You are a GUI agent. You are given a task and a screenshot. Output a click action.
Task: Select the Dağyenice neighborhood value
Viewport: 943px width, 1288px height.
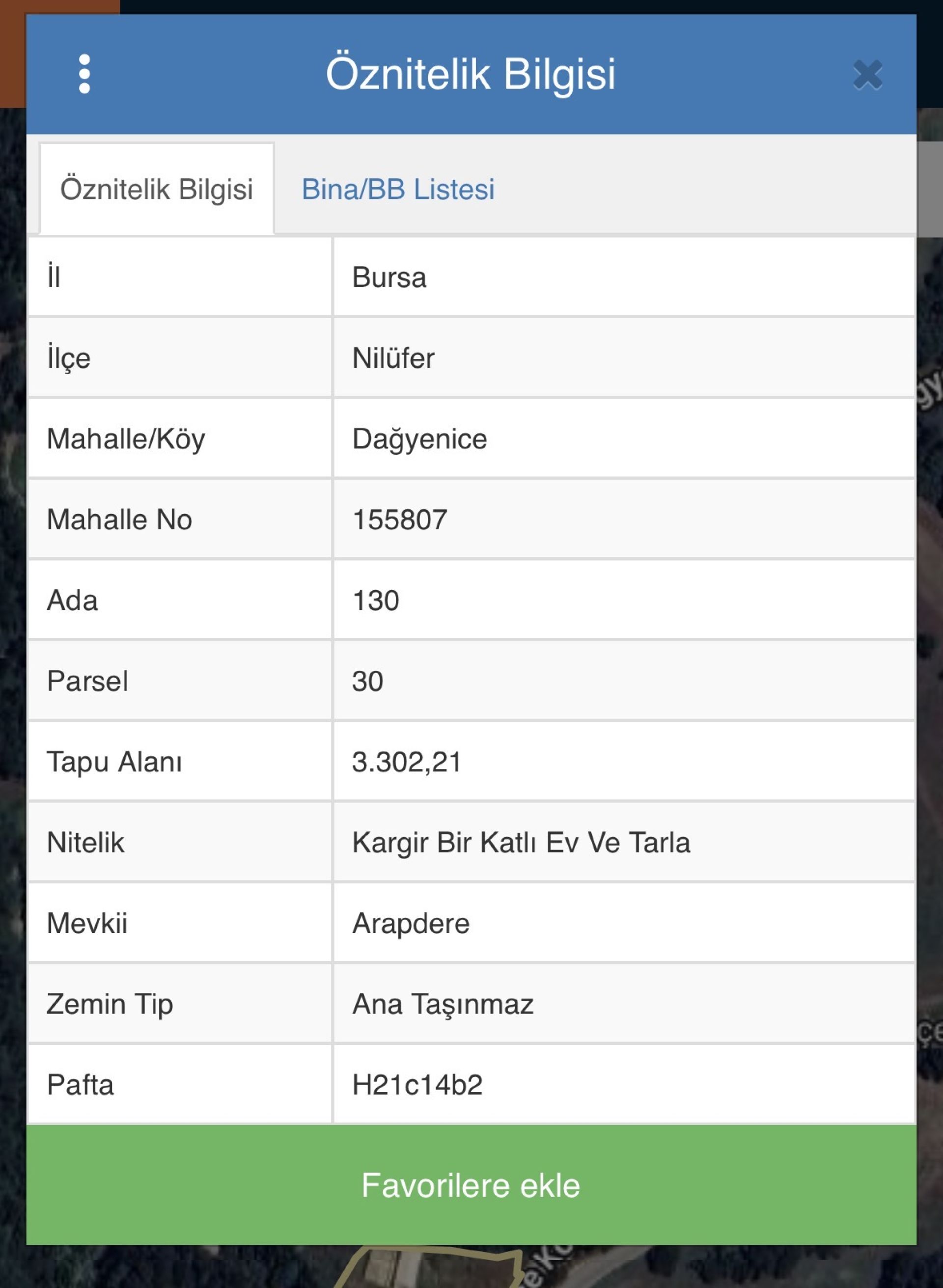click(419, 439)
